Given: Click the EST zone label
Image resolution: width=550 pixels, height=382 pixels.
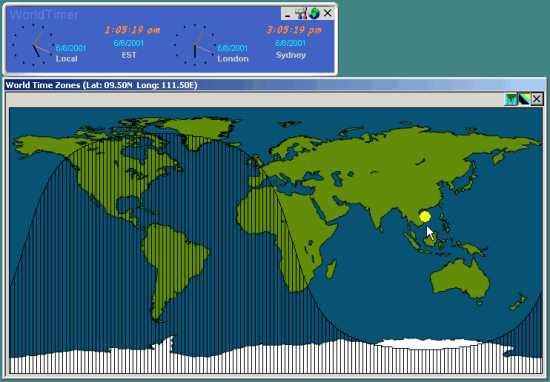Looking at the screenshot, I should (x=129, y=55).
